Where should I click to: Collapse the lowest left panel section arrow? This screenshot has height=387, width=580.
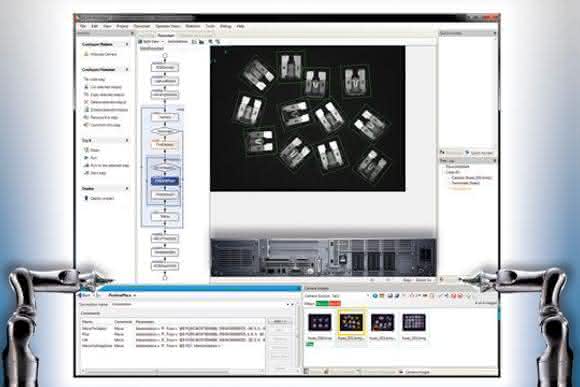[127, 188]
